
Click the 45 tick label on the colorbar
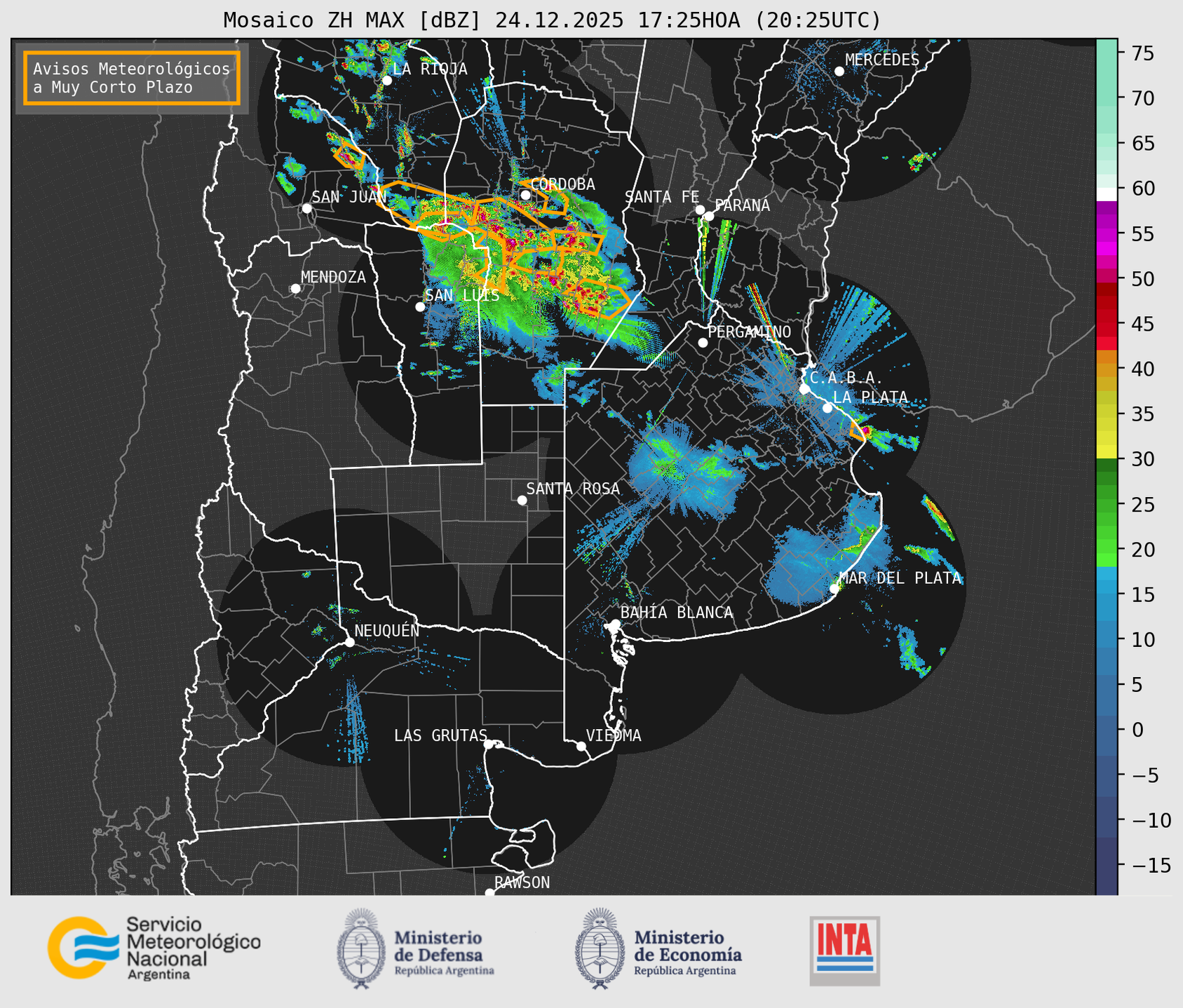point(1143,324)
